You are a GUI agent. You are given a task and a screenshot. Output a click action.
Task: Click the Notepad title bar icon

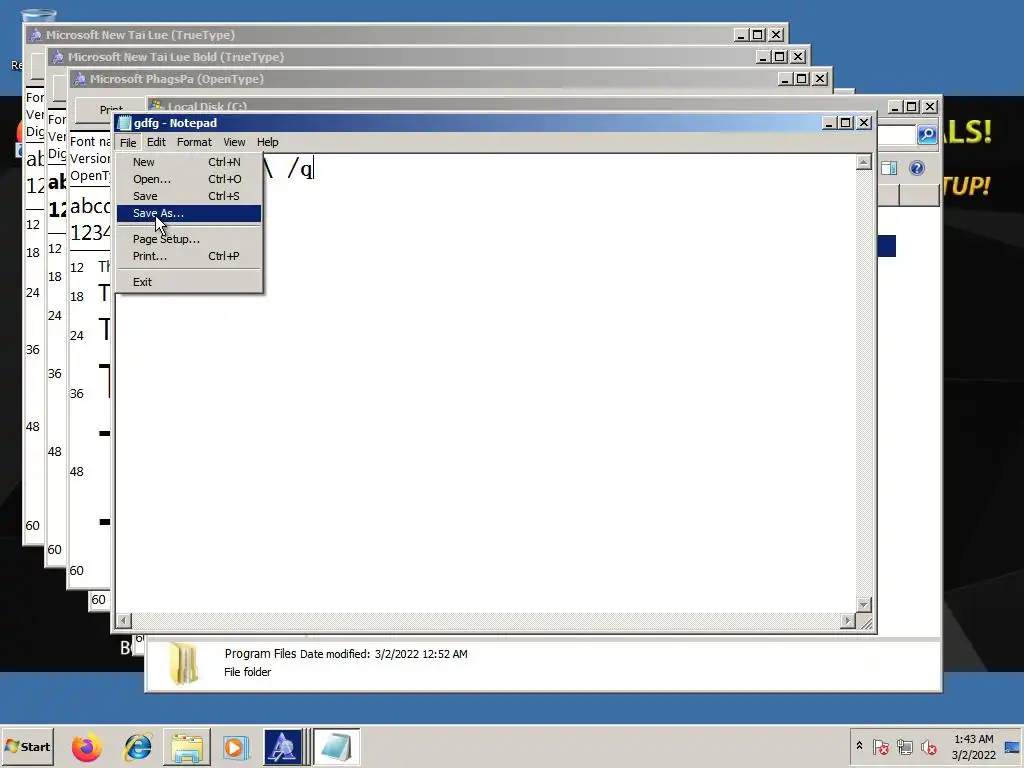pos(124,123)
